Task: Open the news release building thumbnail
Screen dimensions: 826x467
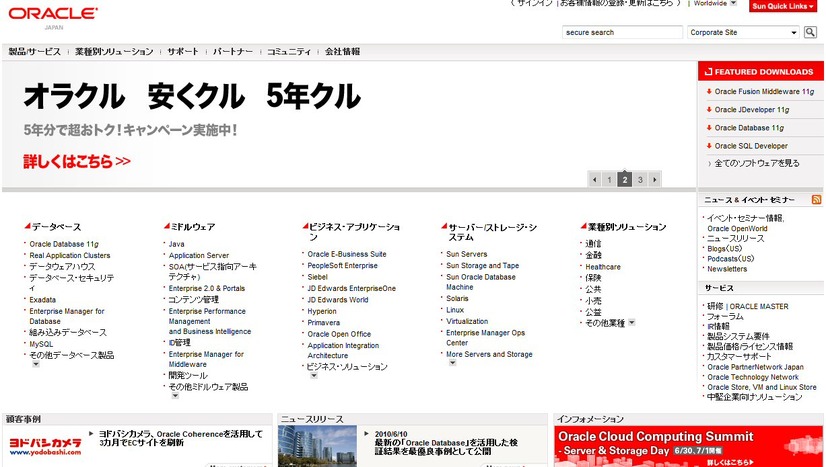Action: coord(317,446)
